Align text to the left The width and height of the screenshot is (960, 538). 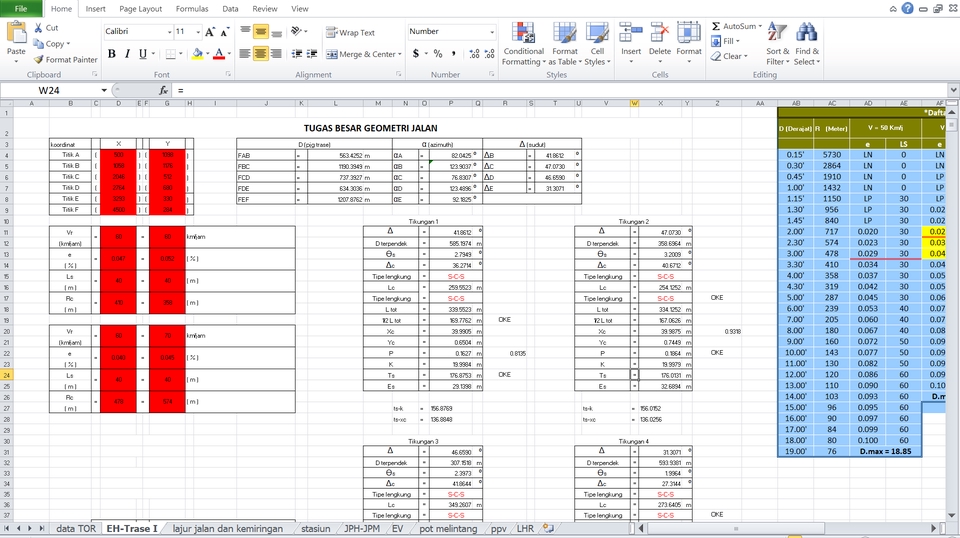tap(245, 54)
